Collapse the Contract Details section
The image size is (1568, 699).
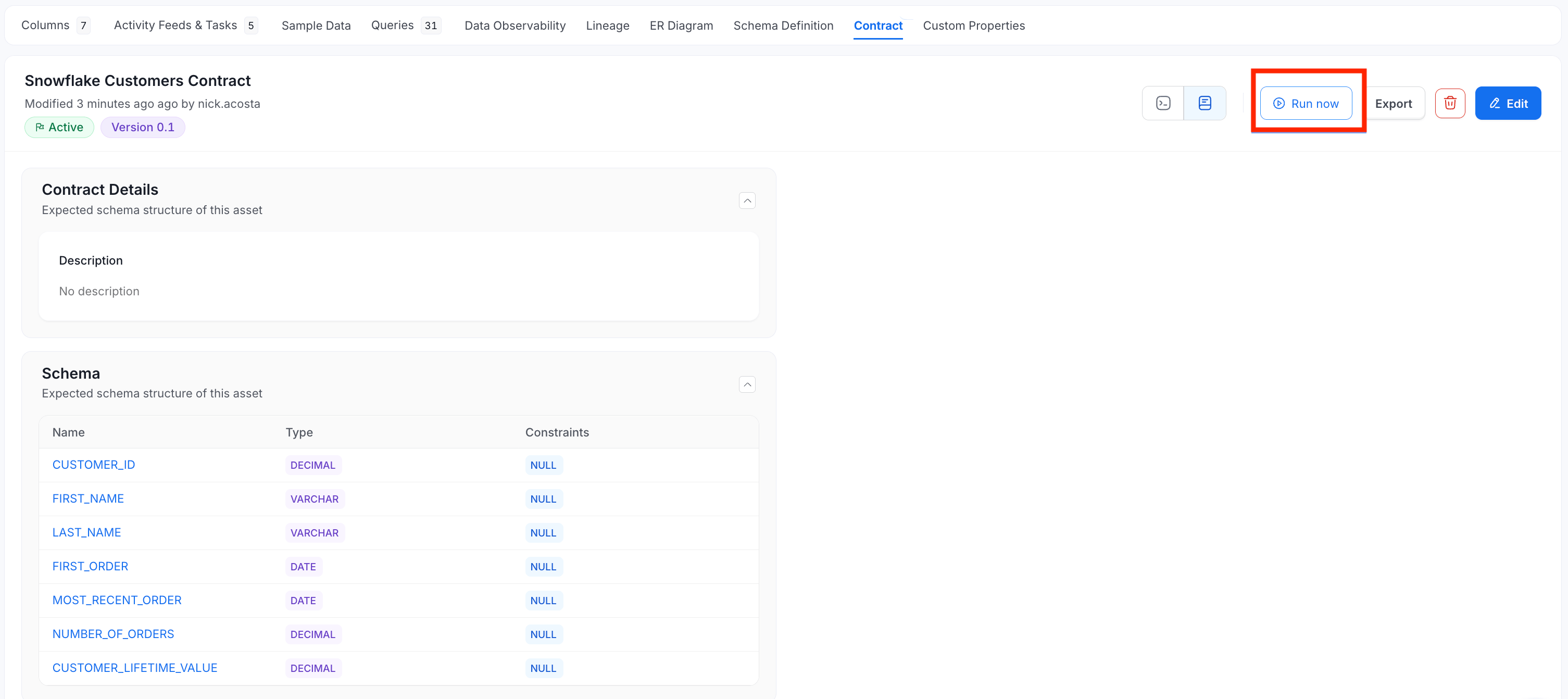pyautogui.click(x=747, y=201)
